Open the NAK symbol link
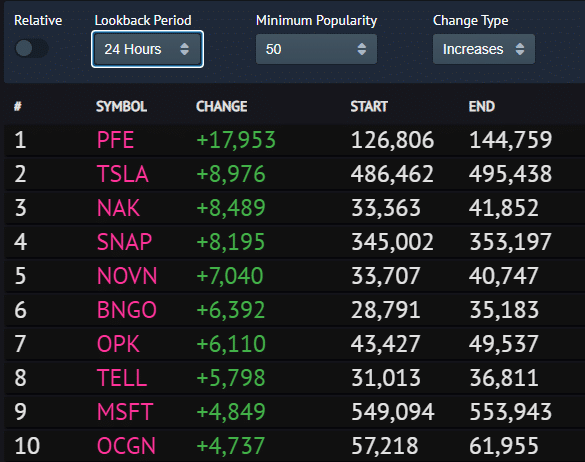Screen dimensions: 585x462 pyautogui.click(x=118, y=208)
